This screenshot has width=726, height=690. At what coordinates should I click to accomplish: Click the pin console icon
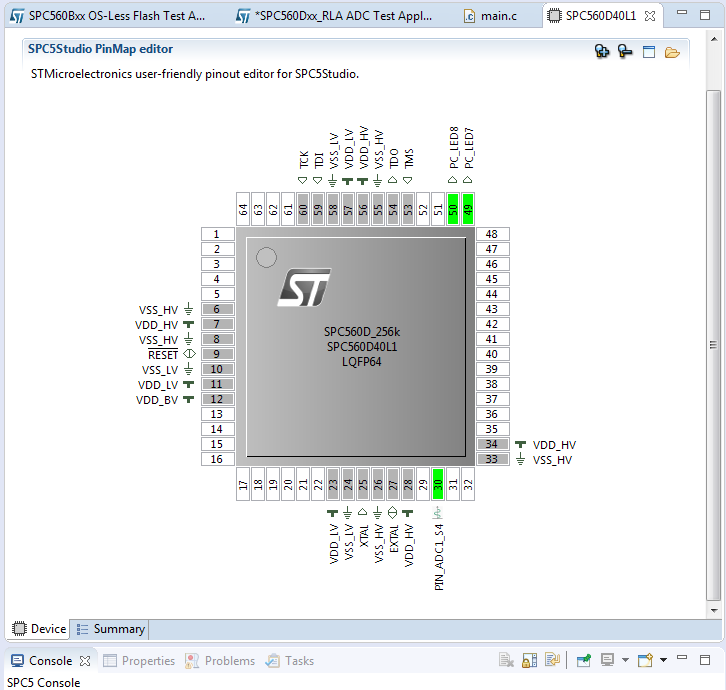[584, 660]
